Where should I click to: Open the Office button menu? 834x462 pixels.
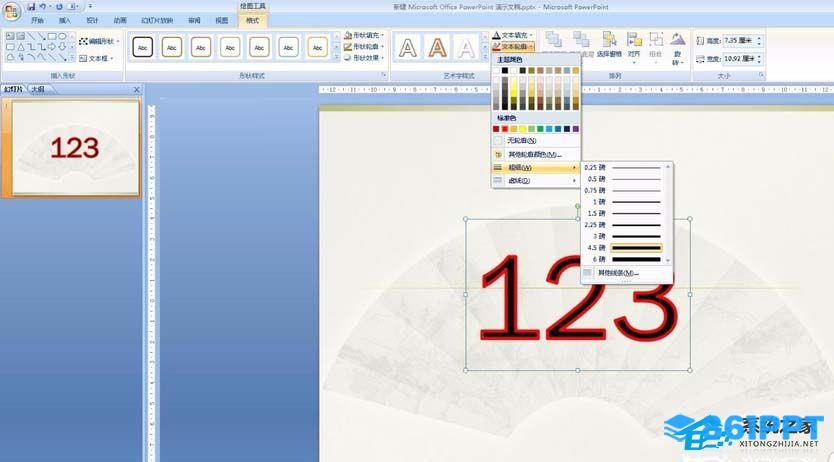pyautogui.click(x=11, y=11)
